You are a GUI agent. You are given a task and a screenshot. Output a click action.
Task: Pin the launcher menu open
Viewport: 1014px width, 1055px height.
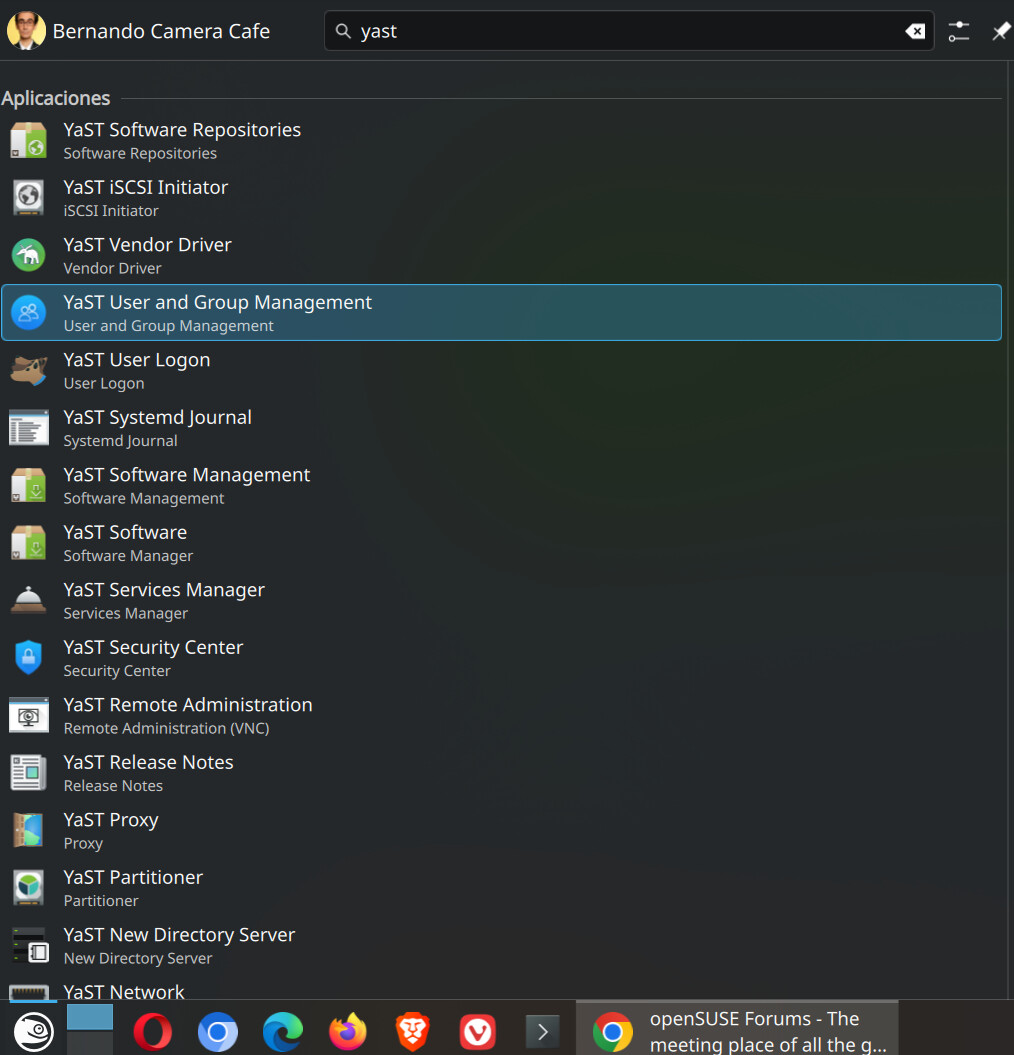point(1000,31)
